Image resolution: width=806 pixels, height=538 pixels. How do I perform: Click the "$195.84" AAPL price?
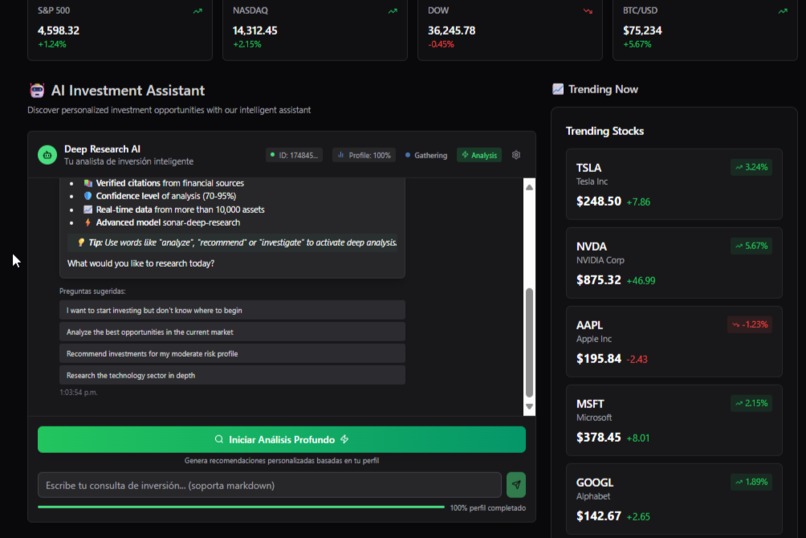pos(598,359)
